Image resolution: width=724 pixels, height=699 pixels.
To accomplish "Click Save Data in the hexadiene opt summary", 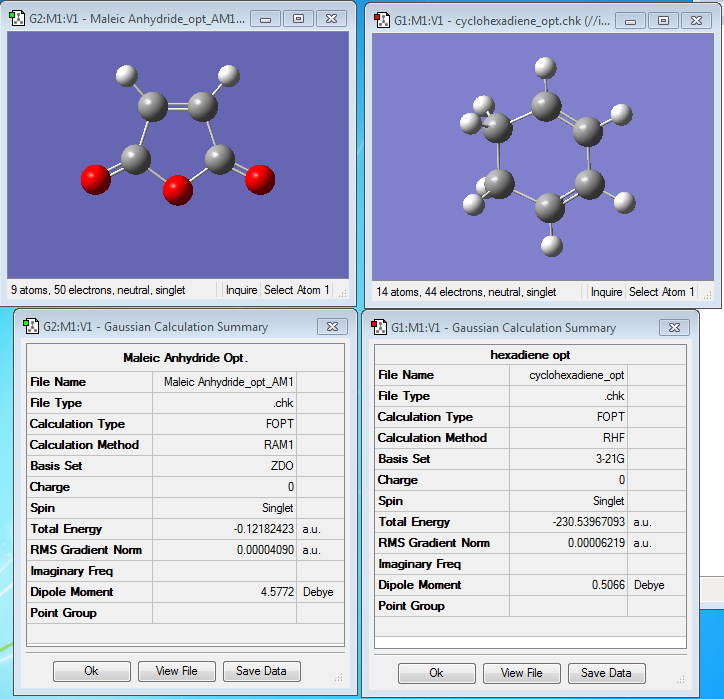I will (x=606, y=673).
